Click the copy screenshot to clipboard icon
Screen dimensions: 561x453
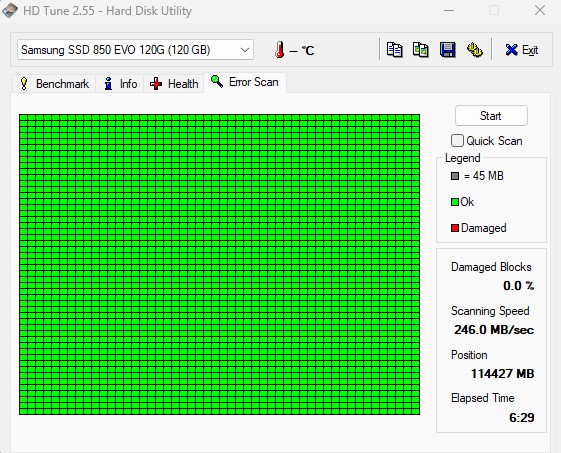[421, 50]
